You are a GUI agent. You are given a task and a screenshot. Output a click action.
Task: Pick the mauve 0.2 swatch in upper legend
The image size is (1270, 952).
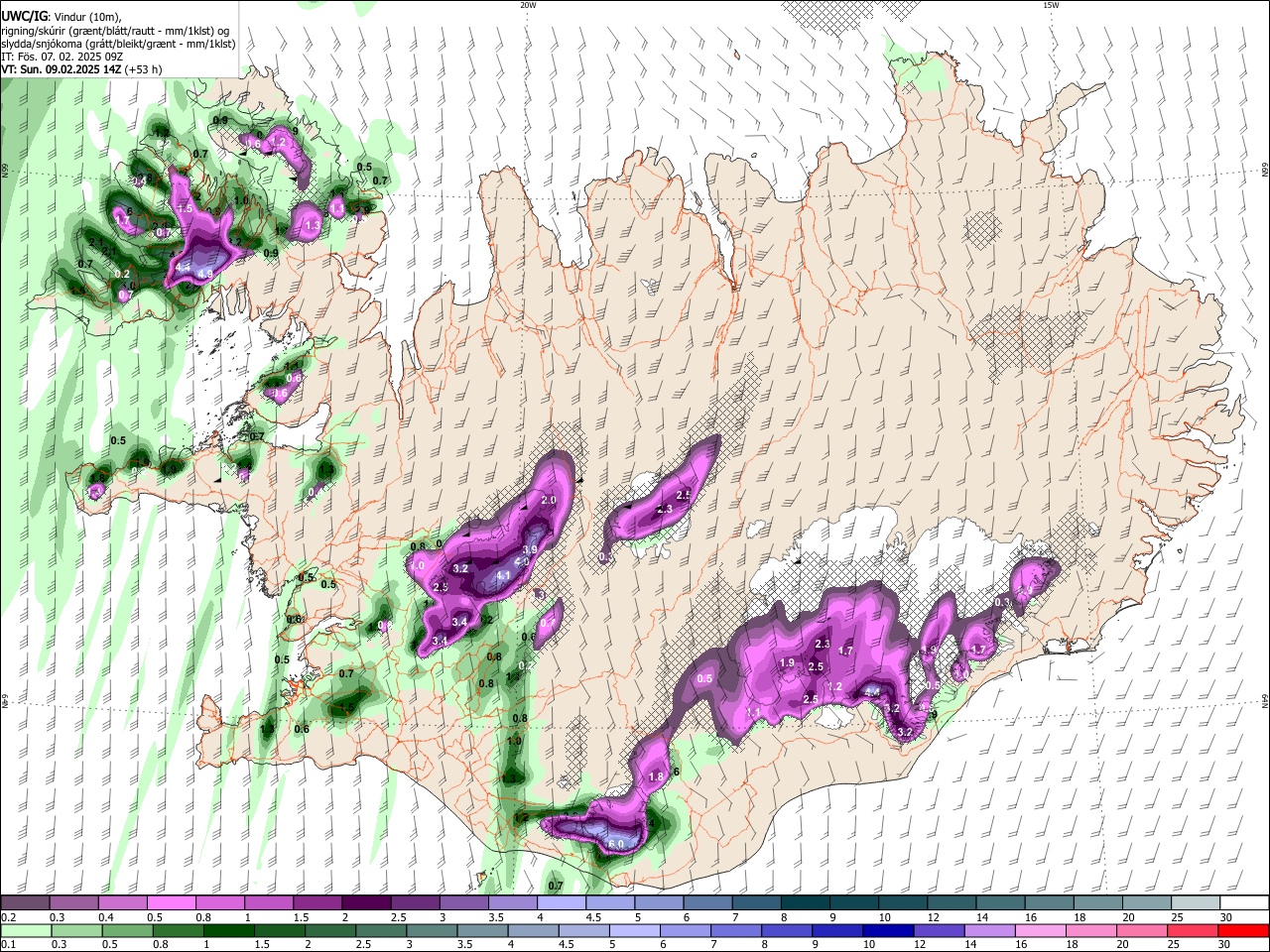(x=25, y=903)
